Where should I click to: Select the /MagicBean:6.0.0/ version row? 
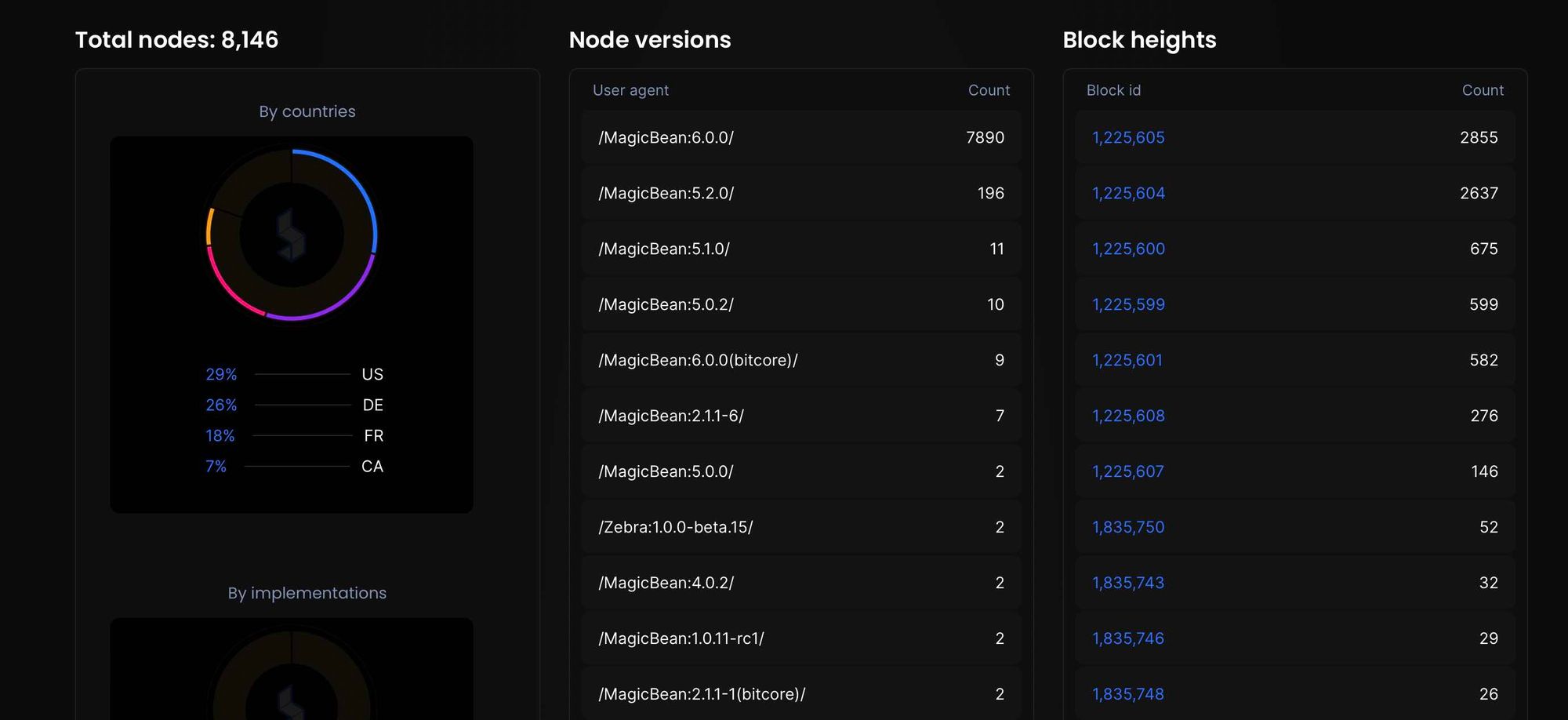[x=800, y=137]
